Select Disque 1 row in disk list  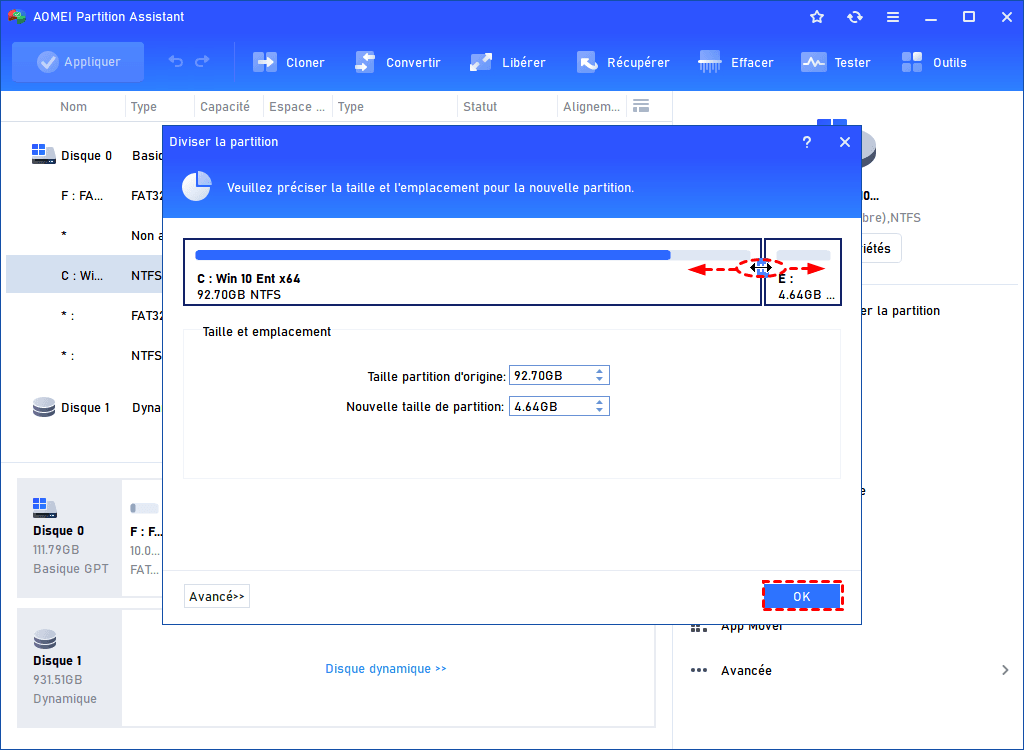tap(85, 408)
